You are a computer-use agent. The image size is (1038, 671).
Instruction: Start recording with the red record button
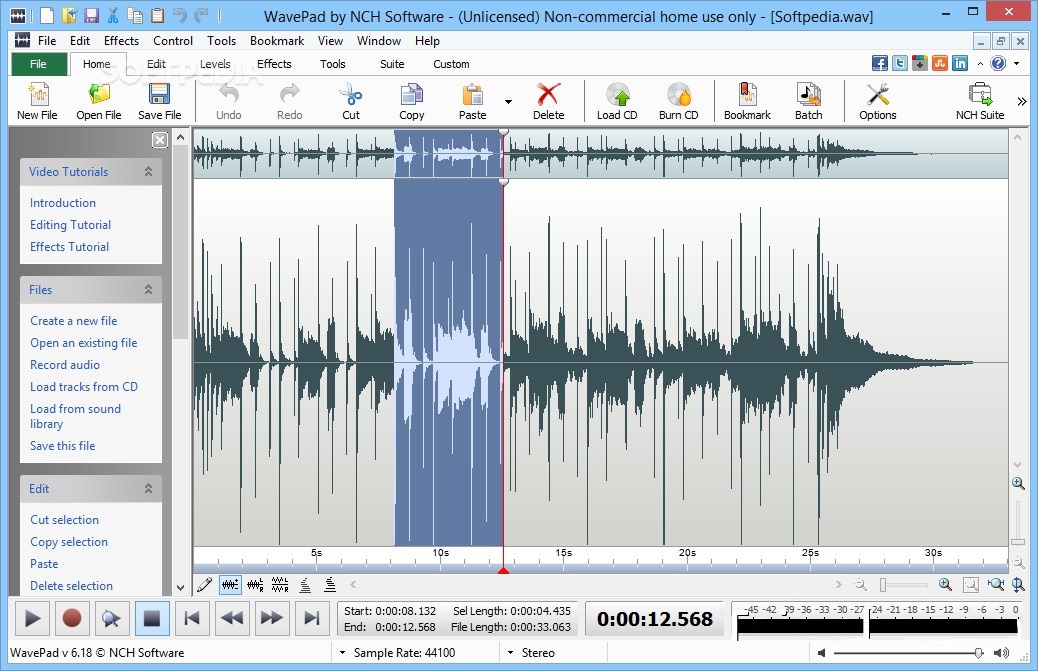71,618
